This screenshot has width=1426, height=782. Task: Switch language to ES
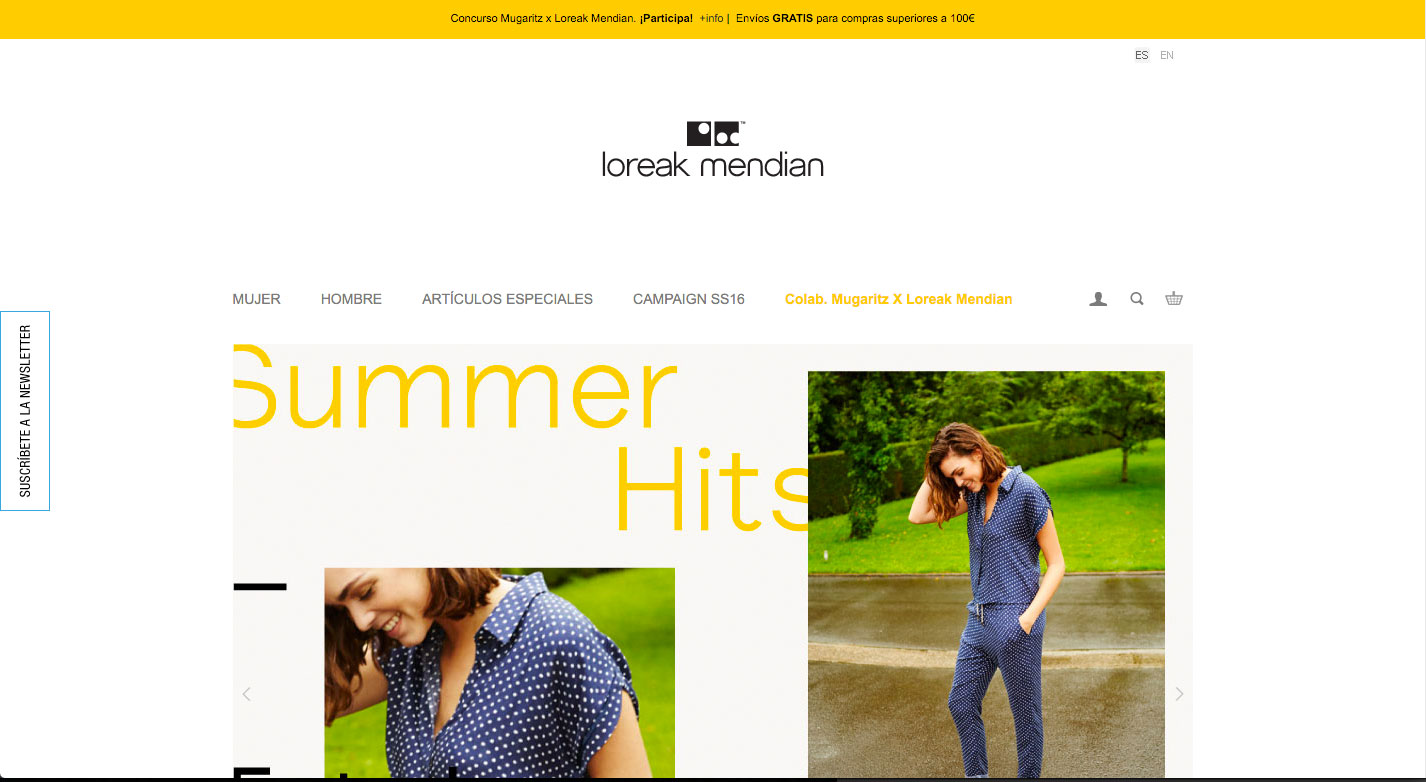[x=1142, y=55]
